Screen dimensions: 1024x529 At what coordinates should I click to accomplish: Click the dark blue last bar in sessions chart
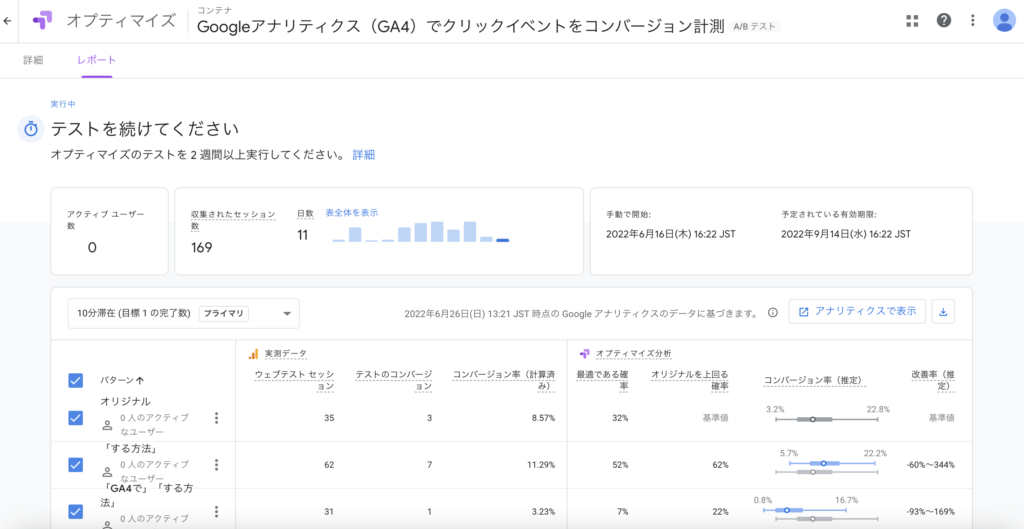[502, 240]
